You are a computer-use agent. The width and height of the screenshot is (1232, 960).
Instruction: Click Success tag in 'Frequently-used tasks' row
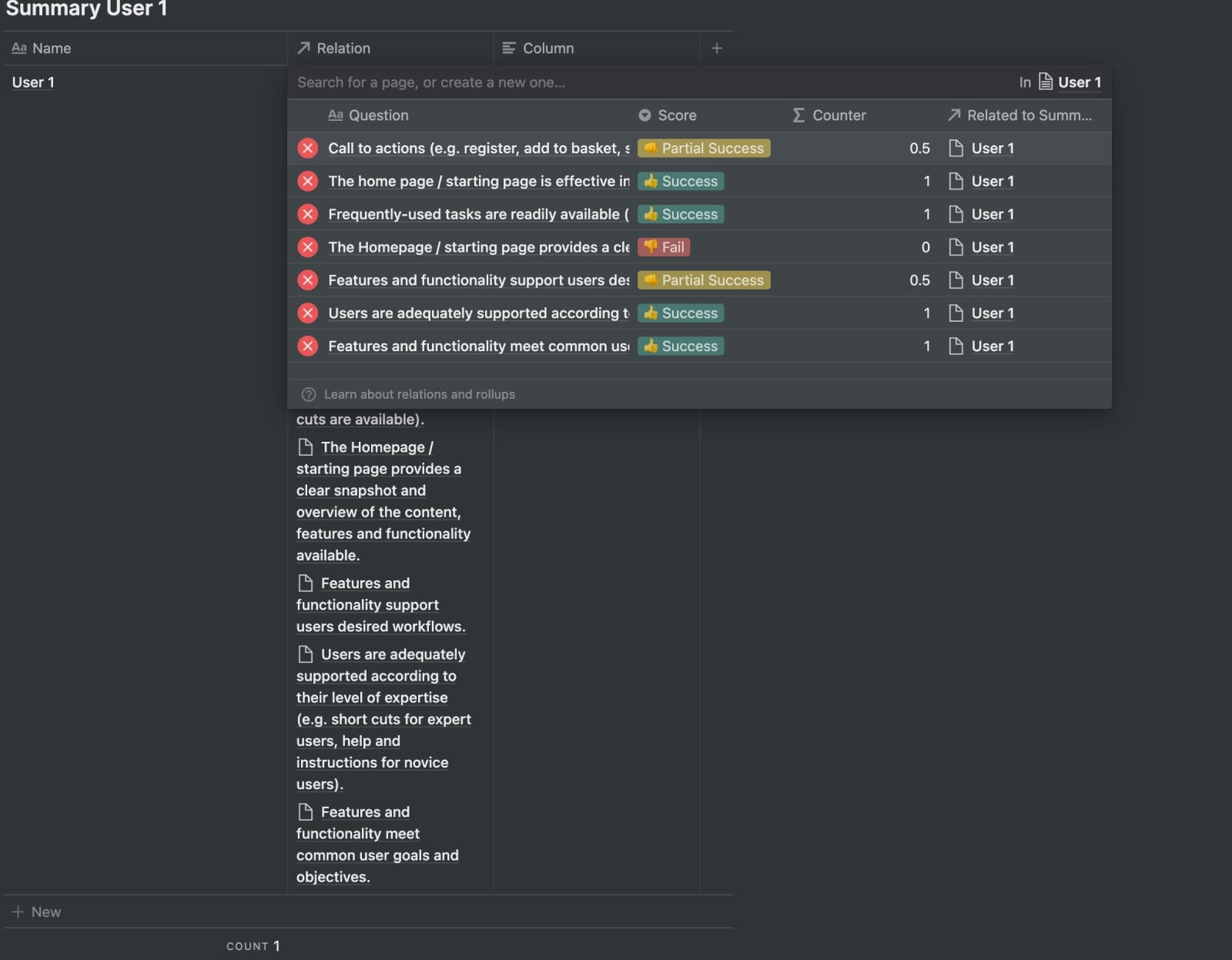coord(681,215)
